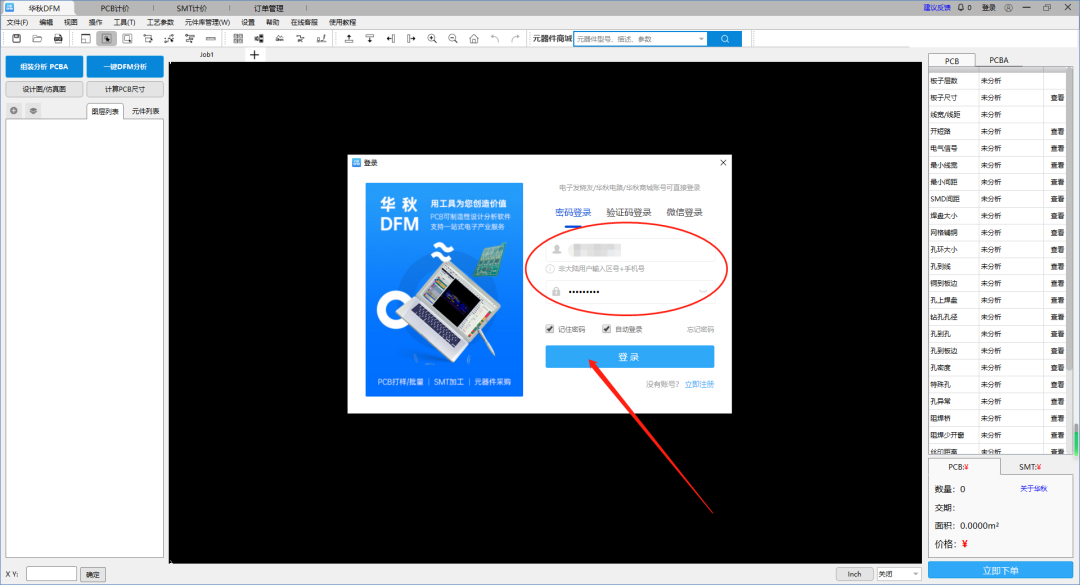Click the Inch unit button

click(854, 574)
